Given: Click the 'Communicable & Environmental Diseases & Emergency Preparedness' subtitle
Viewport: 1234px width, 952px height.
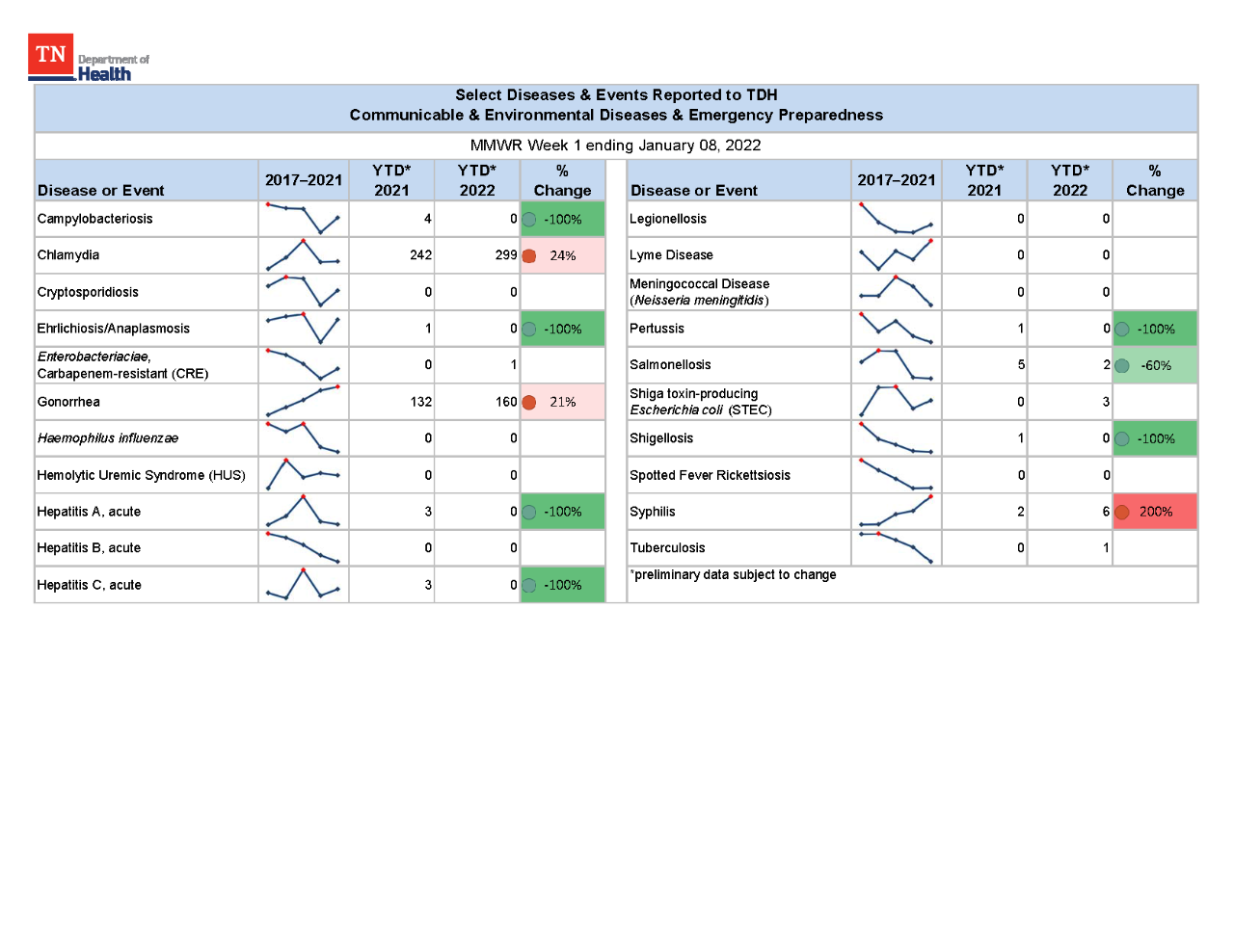Looking at the screenshot, I should (616, 115).
